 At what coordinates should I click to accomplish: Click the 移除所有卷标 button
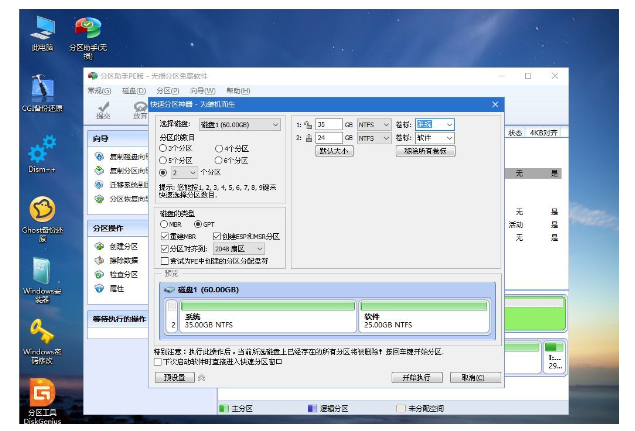[426, 151]
